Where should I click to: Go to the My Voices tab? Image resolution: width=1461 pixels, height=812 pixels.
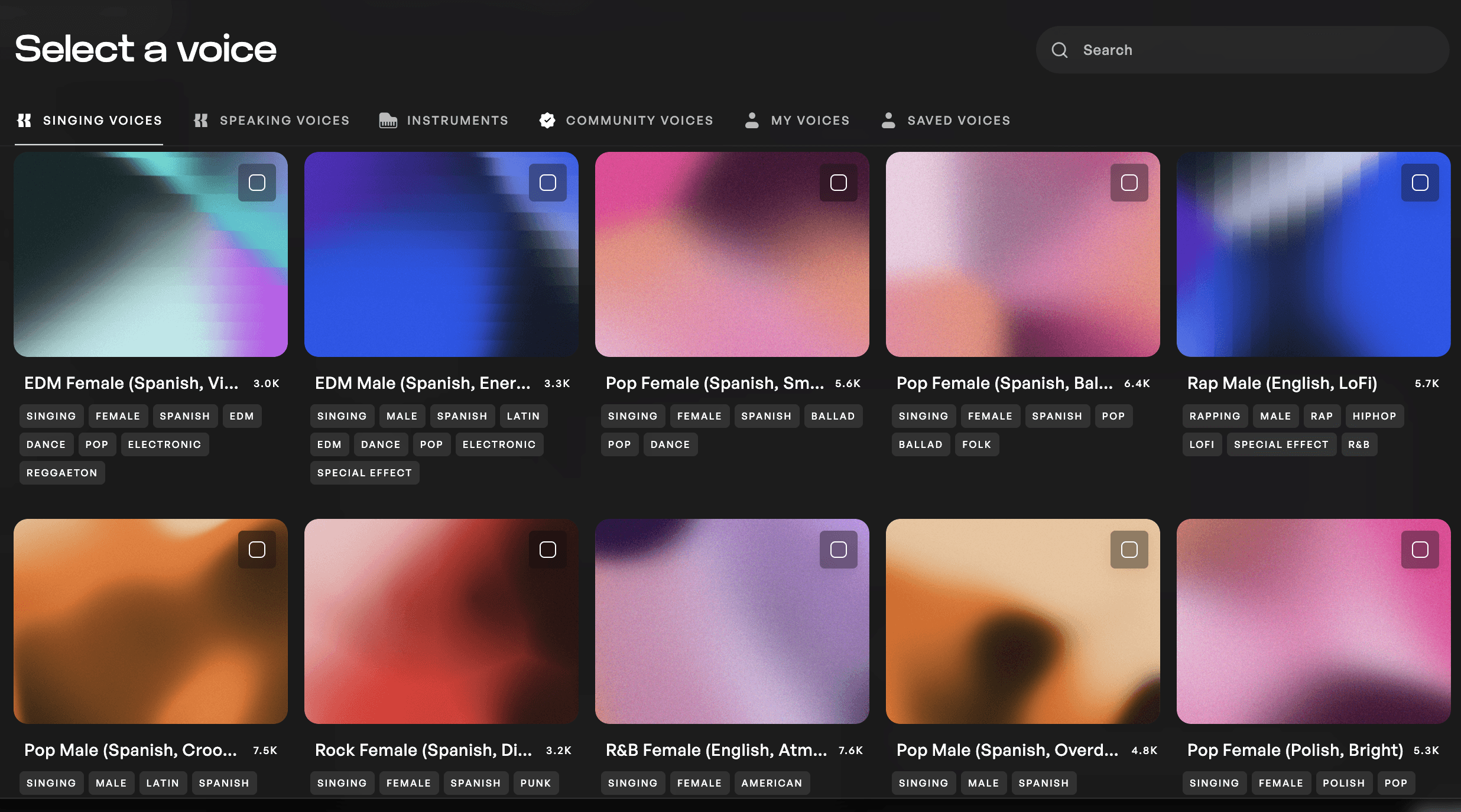click(x=797, y=121)
